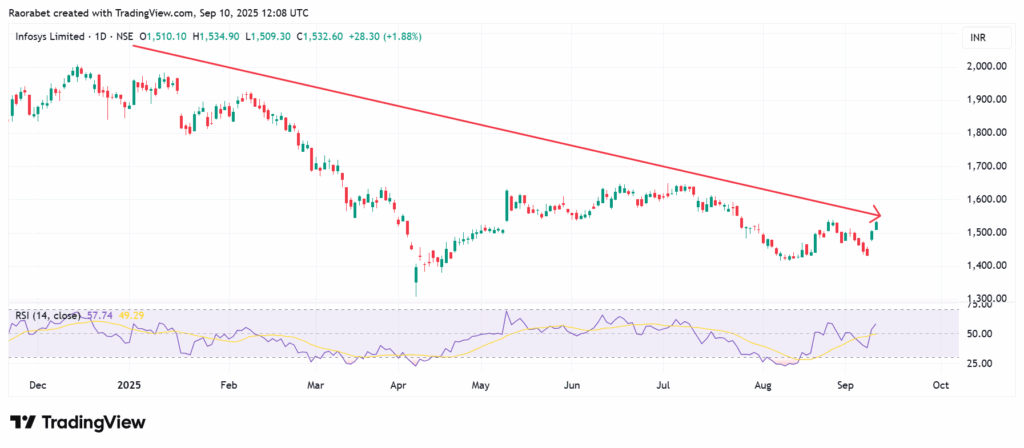Screen dimensions: 1024x448
Task: Click the RSI 50.00 axis label
Action: 978,334
